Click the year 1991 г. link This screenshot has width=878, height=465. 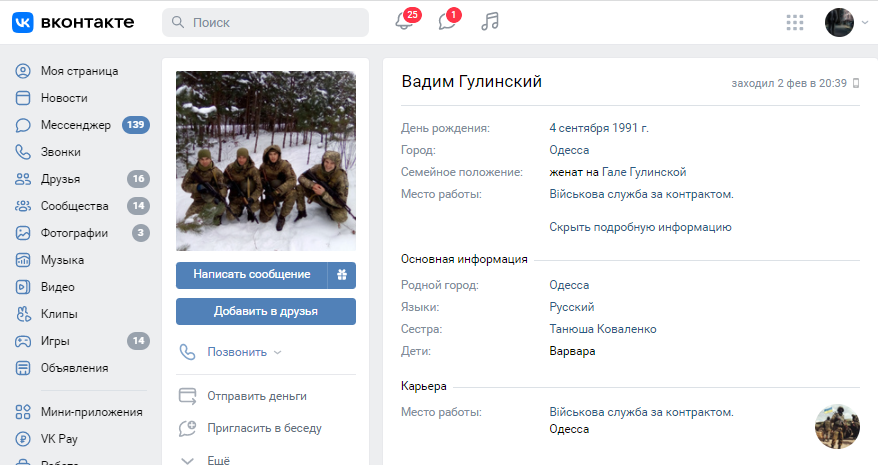point(630,128)
